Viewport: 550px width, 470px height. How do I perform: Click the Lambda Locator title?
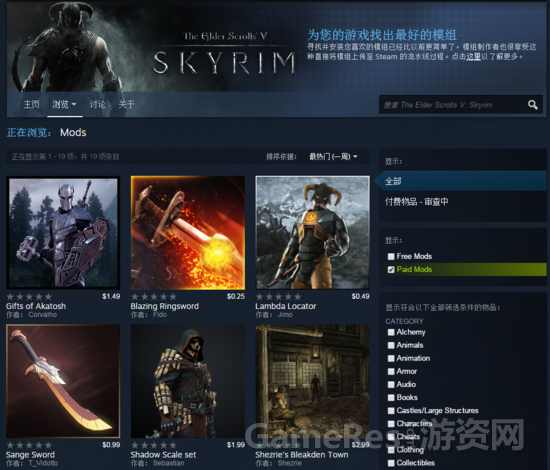click(286, 306)
